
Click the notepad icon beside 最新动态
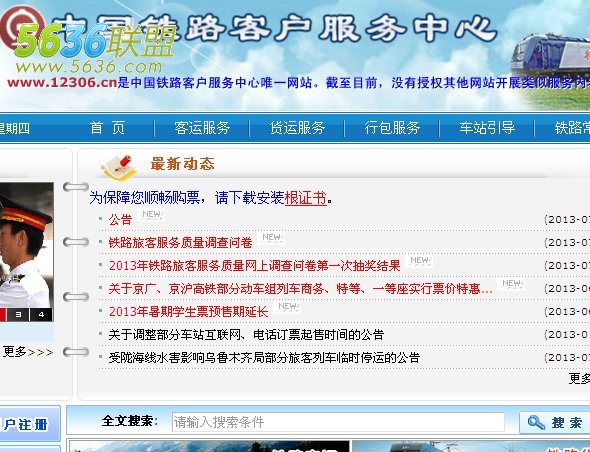point(119,167)
